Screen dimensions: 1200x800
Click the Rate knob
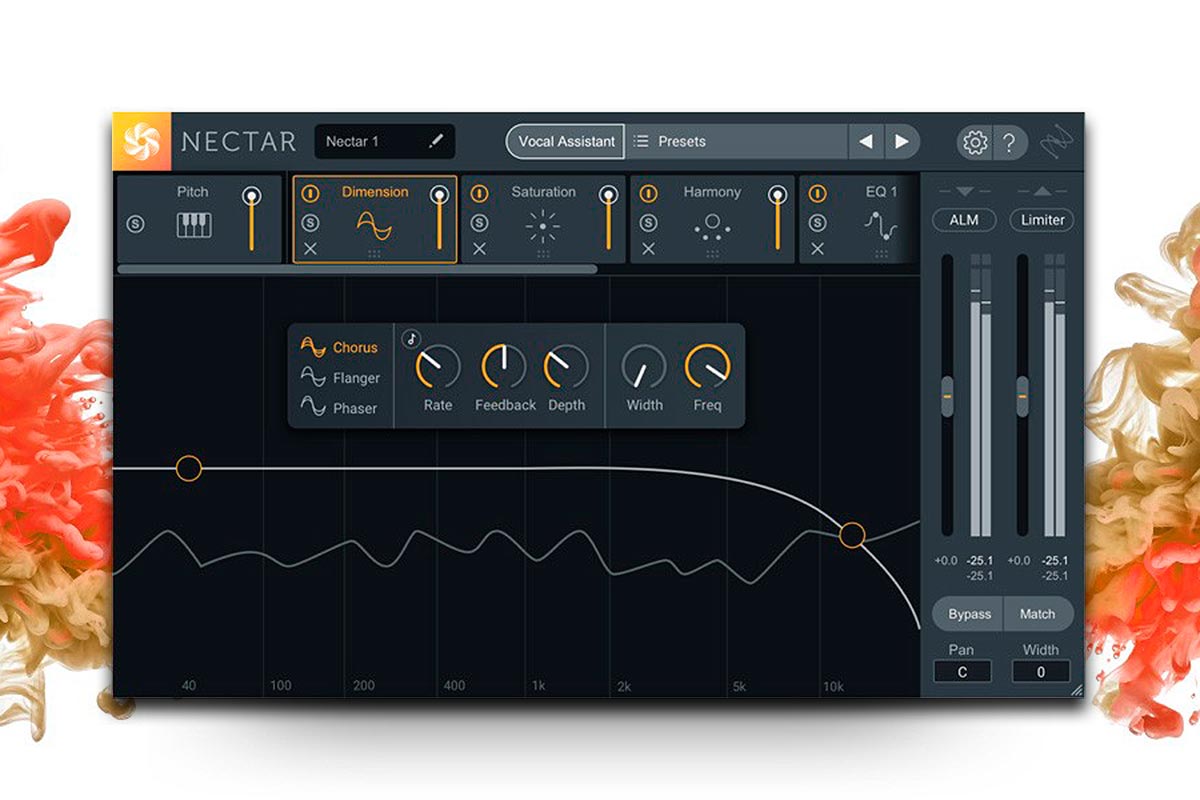click(438, 367)
